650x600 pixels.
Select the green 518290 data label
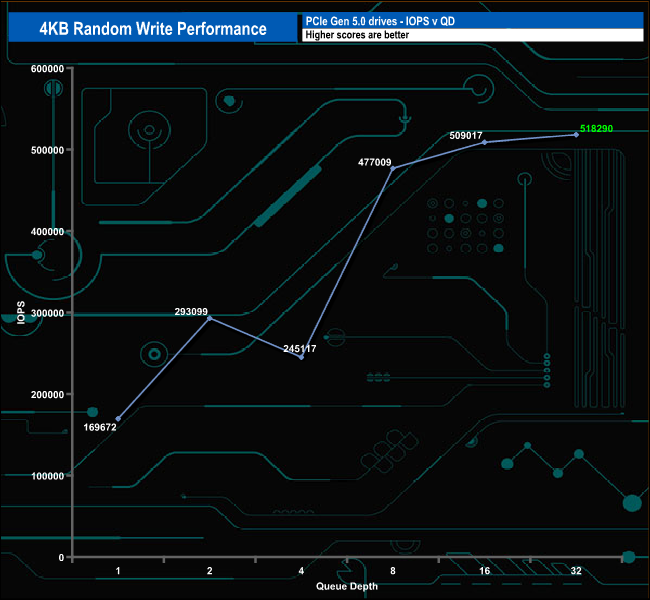pos(596,129)
